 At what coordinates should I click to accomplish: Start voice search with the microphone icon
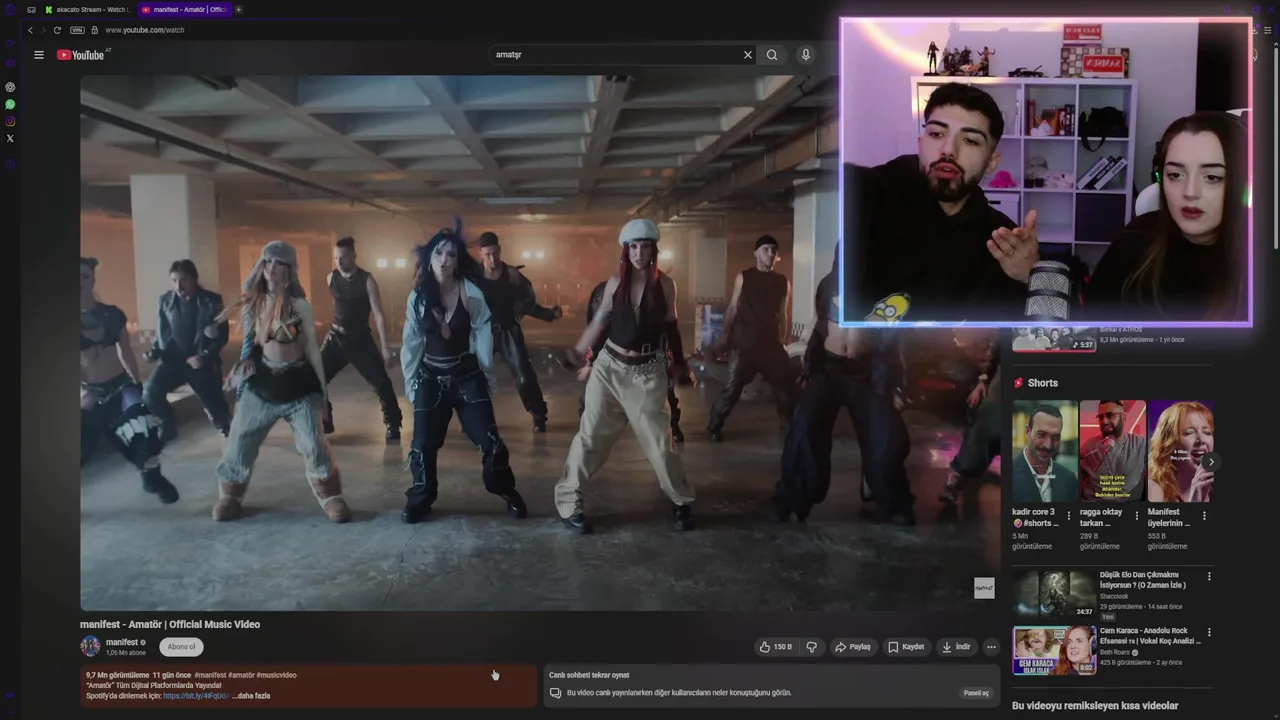point(806,55)
